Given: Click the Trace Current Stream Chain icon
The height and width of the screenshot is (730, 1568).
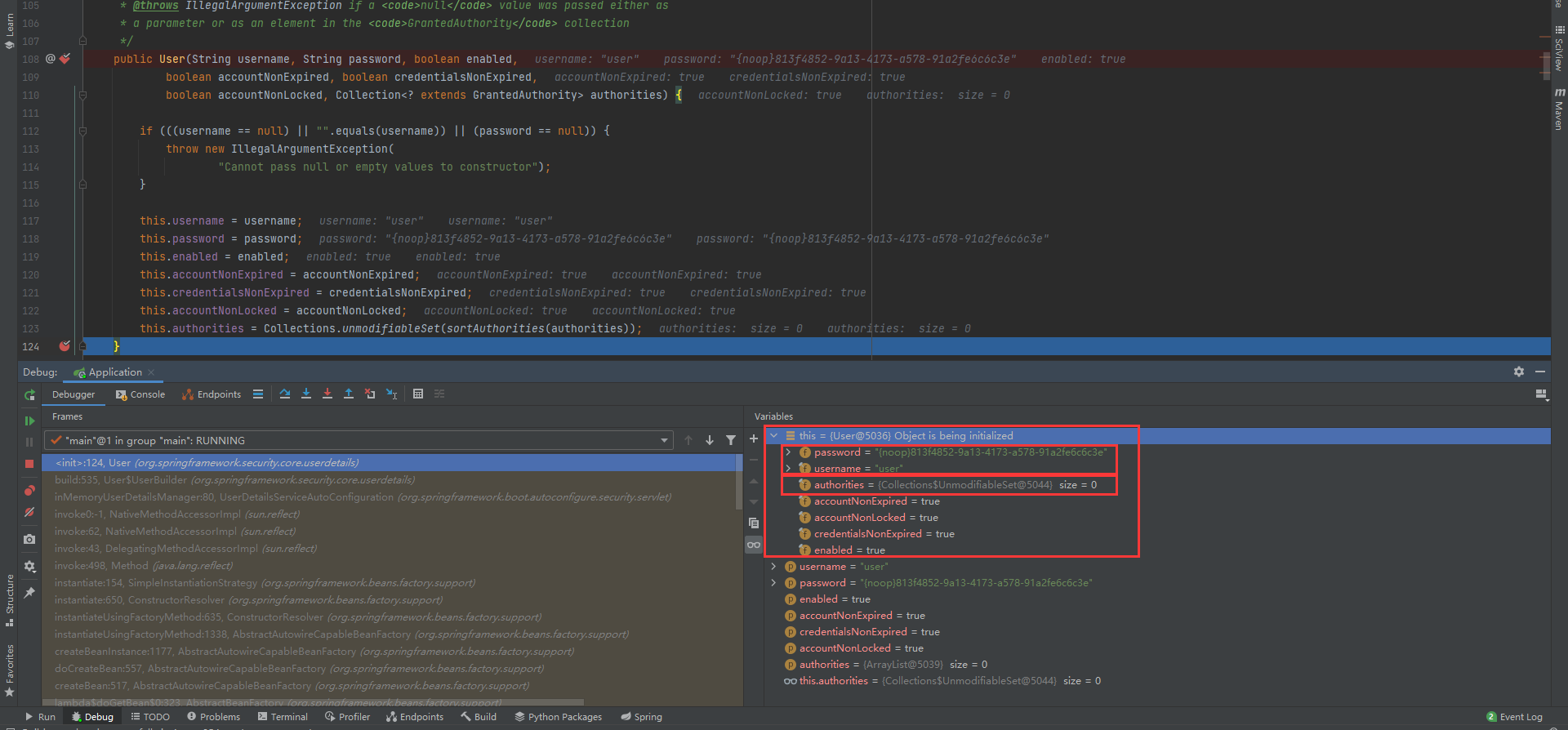Looking at the screenshot, I should point(439,394).
